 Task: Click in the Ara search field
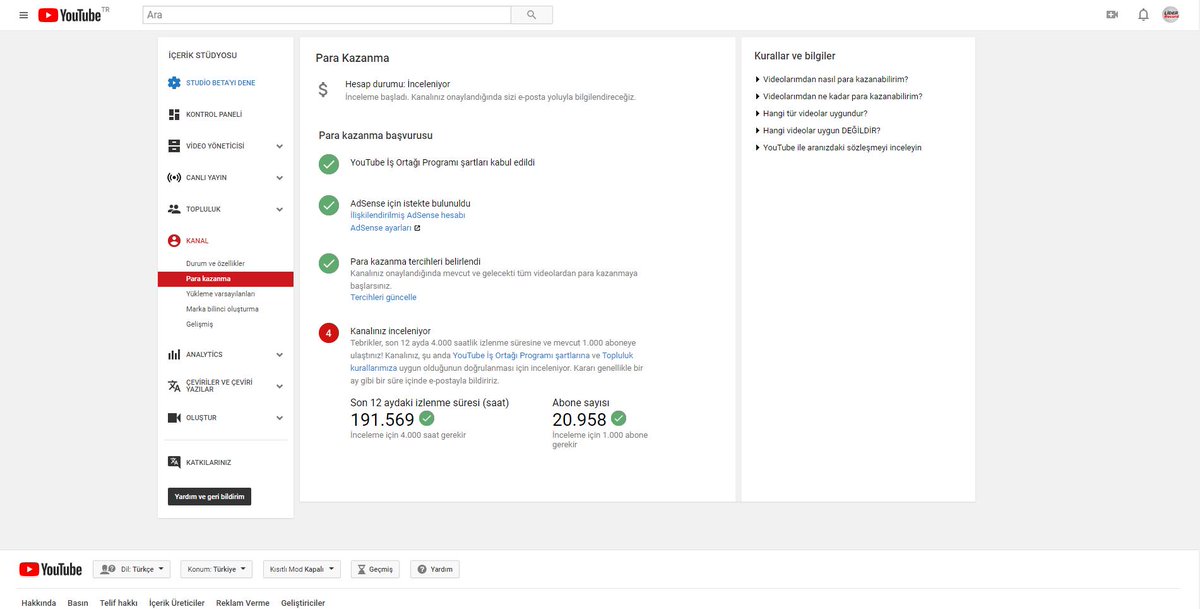327,15
